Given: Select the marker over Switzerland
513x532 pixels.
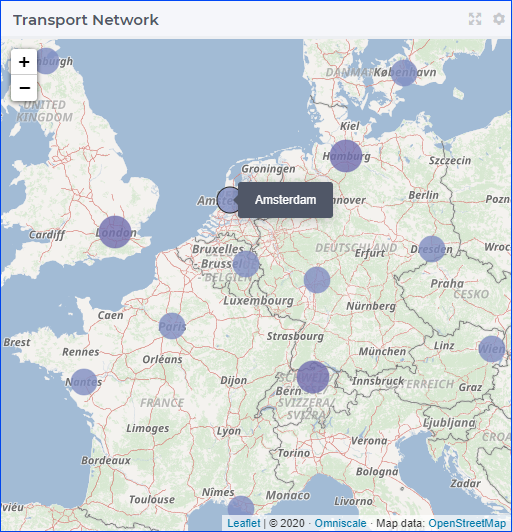Looking at the screenshot, I should 313,377.
